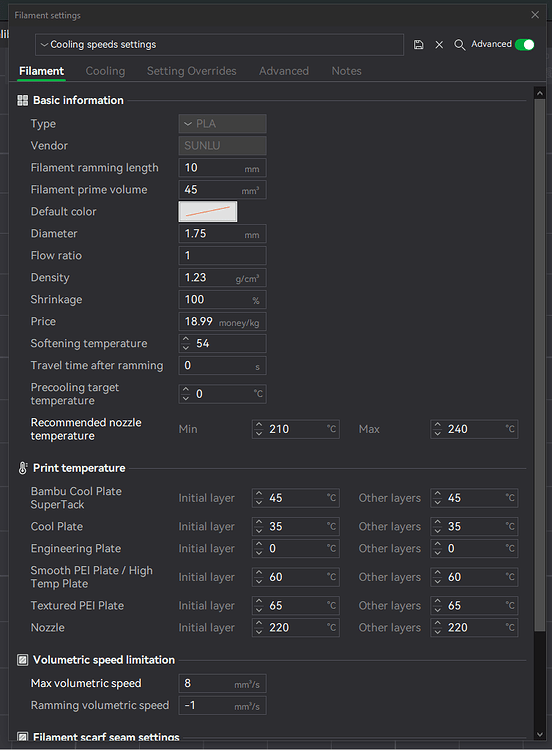Edit the Max volumetric speed field
Image resolution: width=552 pixels, height=750 pixels.
[222, 684]
